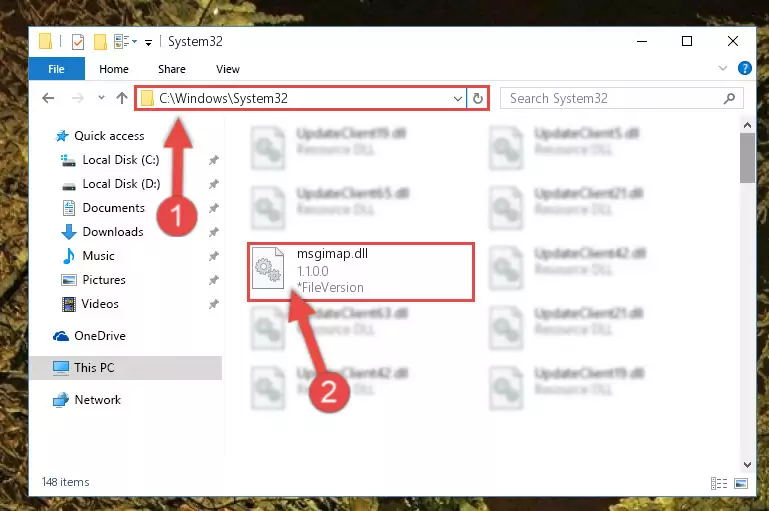This screenshot has height=511, width=769.
Task: Click the pin icon beside Music
Action: pos(213,256)
